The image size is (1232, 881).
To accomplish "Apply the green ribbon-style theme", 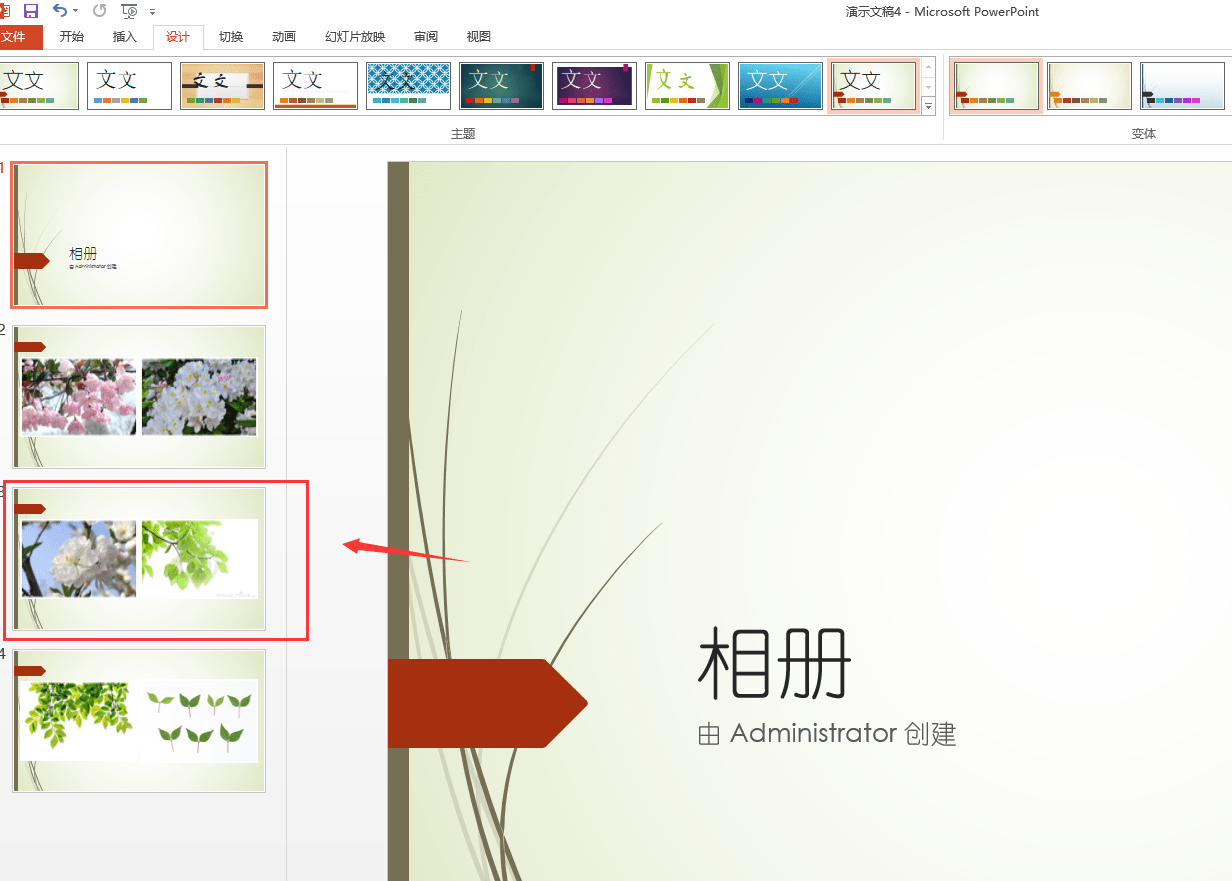I will pos(687,86).
